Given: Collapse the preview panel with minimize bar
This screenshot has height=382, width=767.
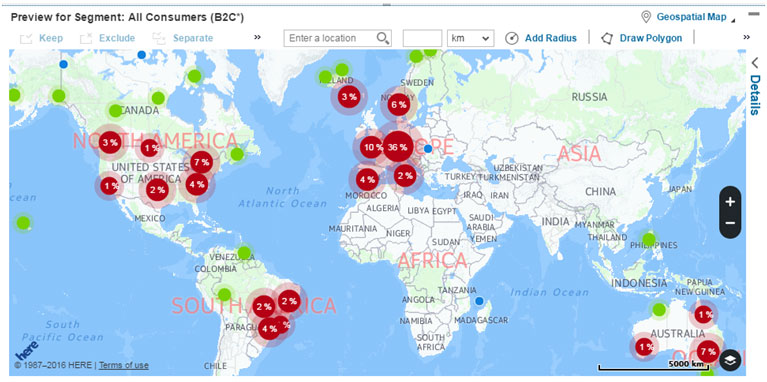Looking at the screenshot, I should 754,14.
